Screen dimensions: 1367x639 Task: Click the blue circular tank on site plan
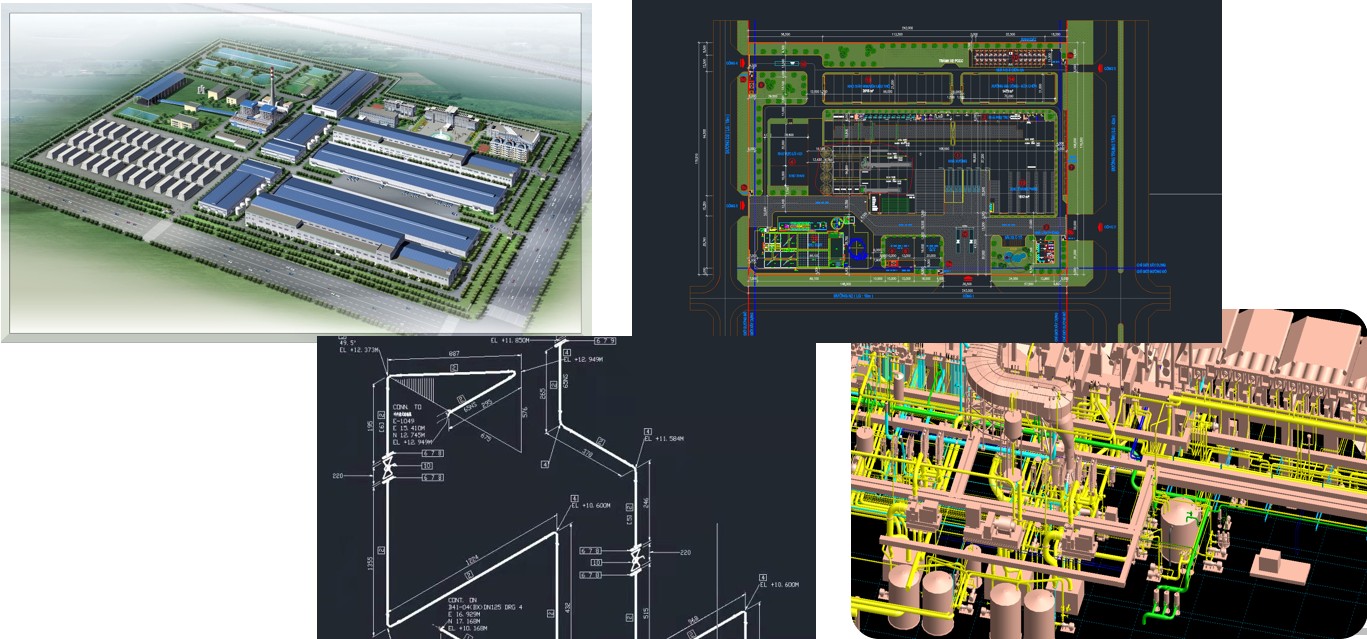[x=858, y=251]
